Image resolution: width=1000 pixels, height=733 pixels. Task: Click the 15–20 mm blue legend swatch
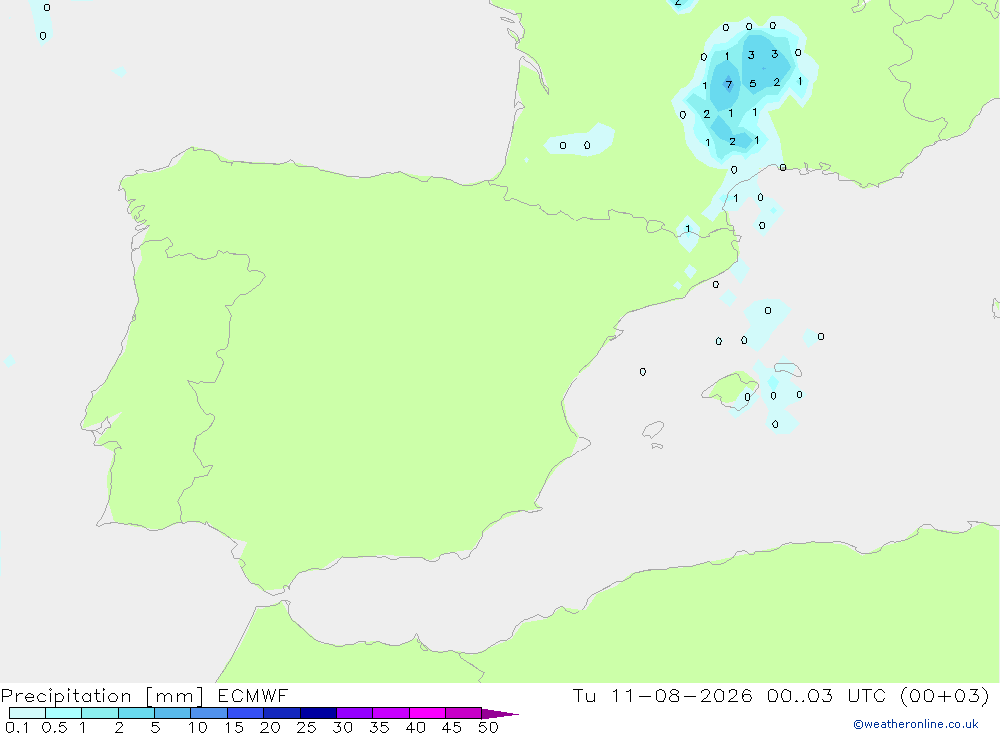245,713
